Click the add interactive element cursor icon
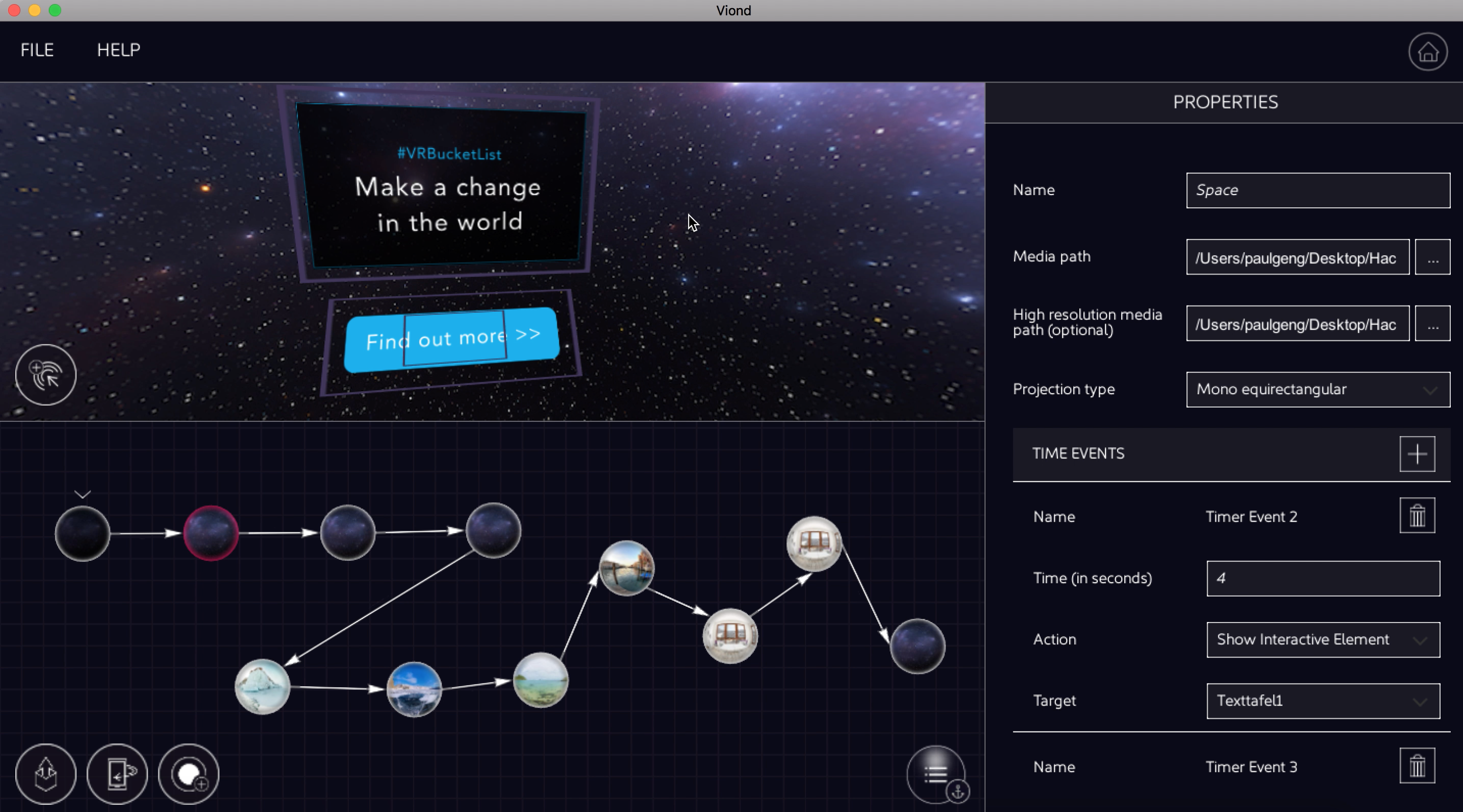The height and width of the screenshot is (812, 1463). tap(45, 375)
